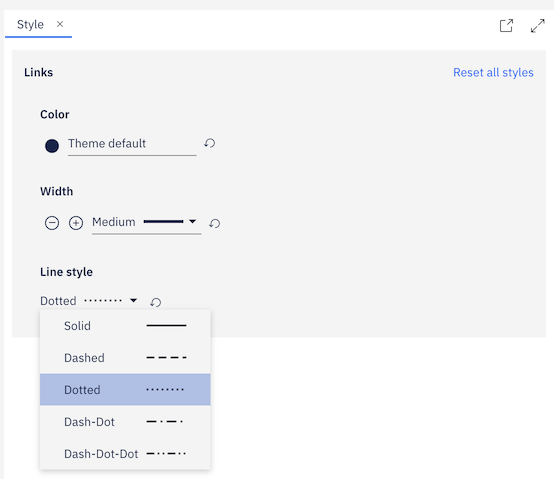Click the Theme default color field
Image resolution: width=554 pixels, height=479 pixels.
(x=132, y=144)
